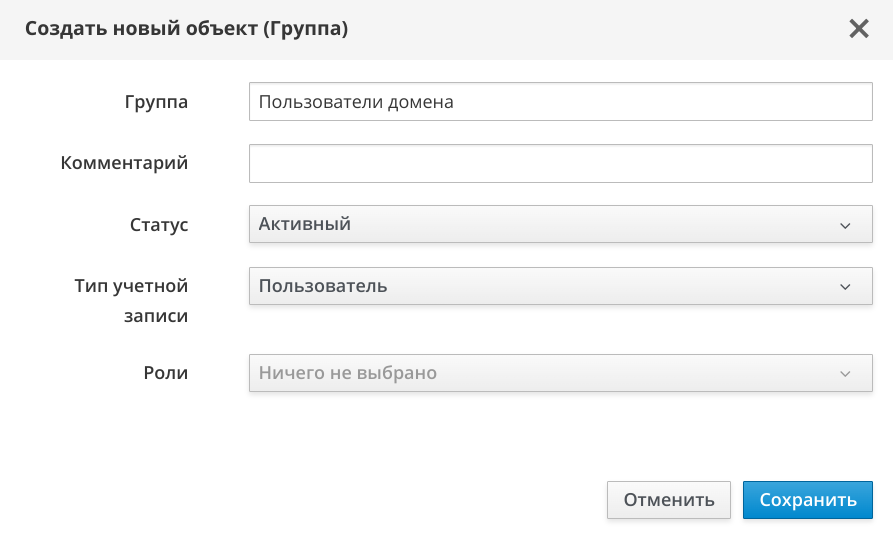
Task: Click the Активный value text
Action: 305,225
